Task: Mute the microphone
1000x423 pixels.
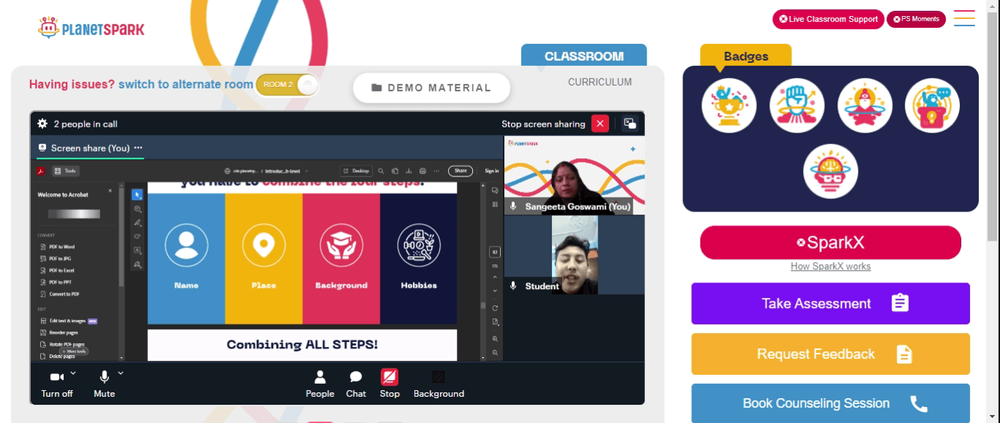Action: 104,385
